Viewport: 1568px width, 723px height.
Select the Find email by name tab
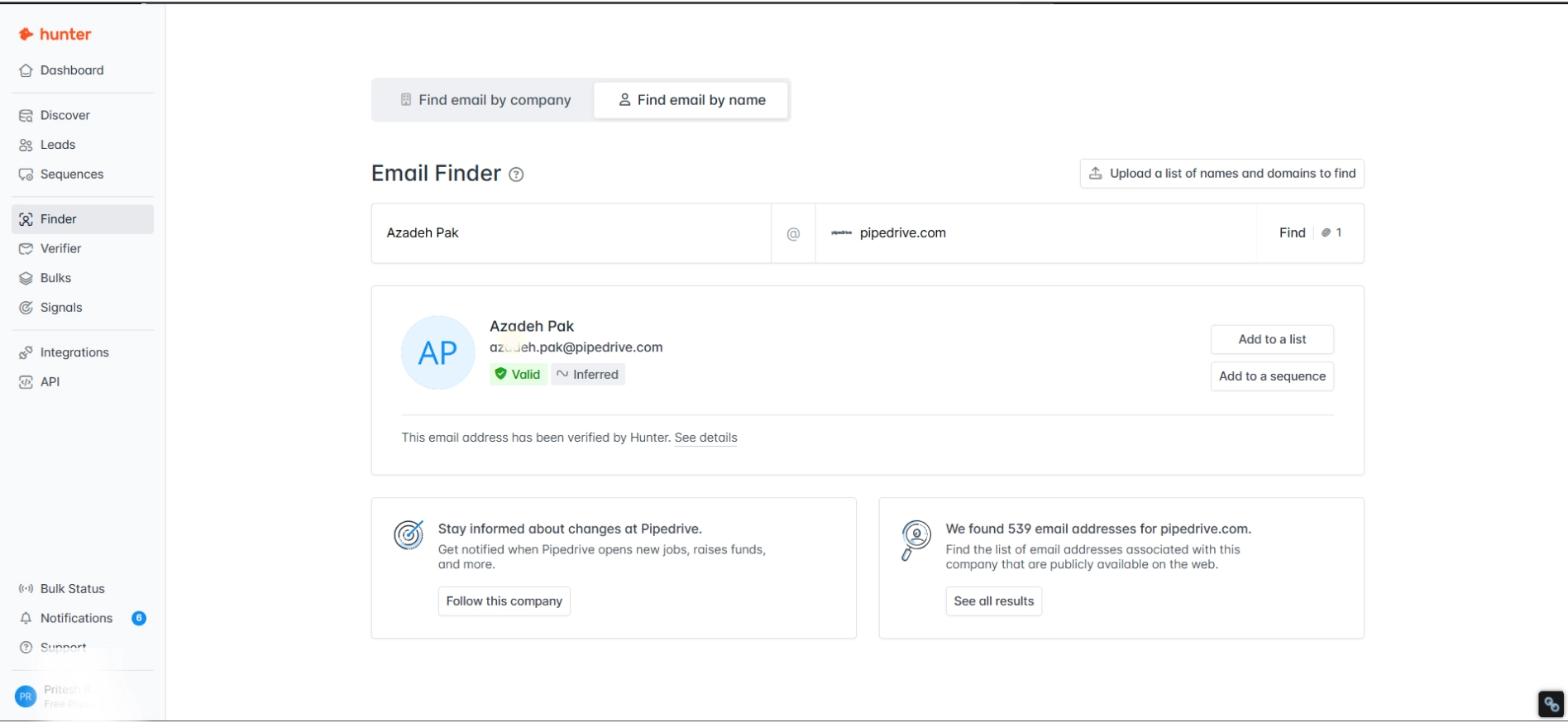(x=691, y=100)
